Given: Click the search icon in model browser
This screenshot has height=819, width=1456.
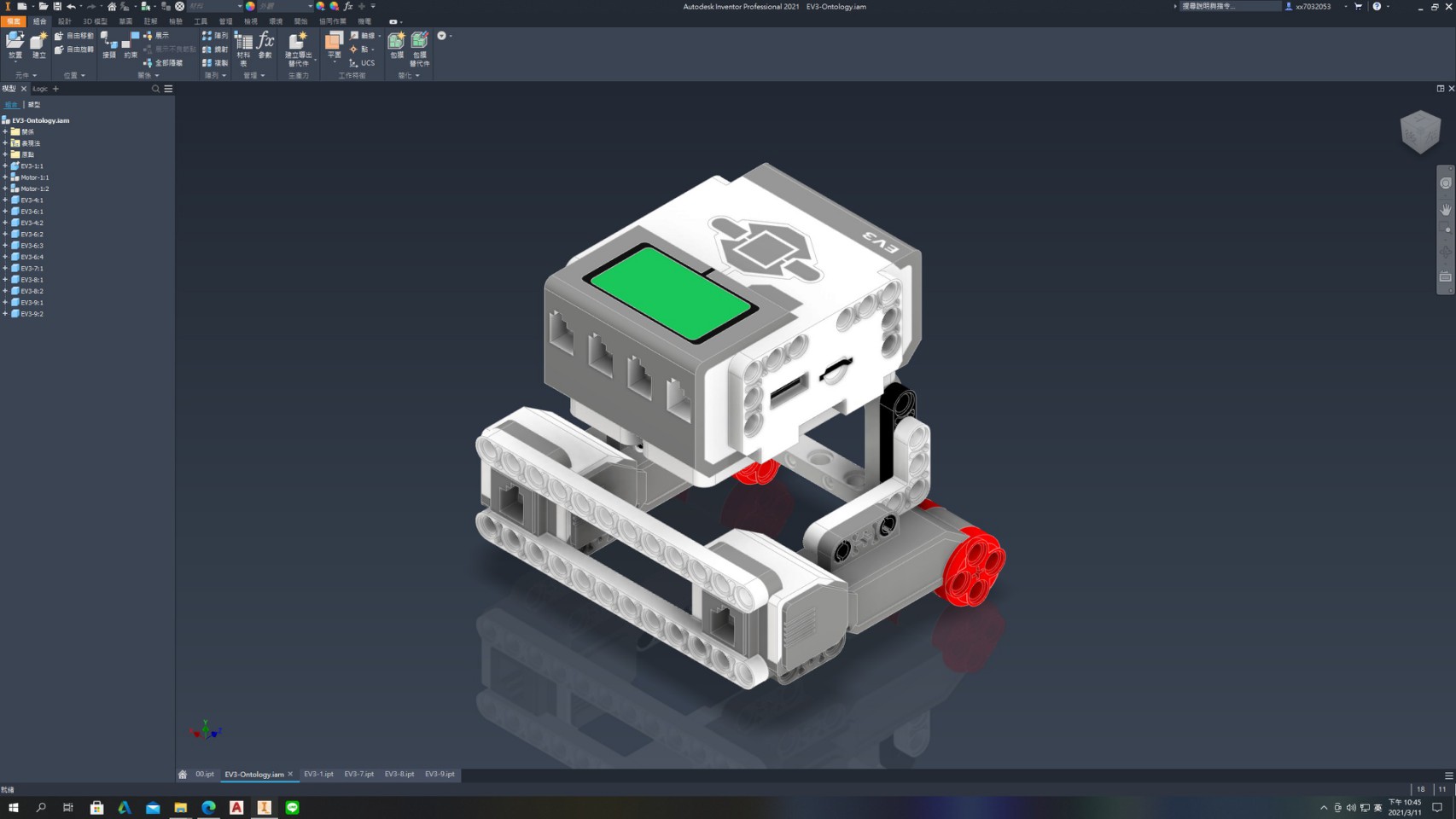Looking at the screenshot, I should 155,89.
